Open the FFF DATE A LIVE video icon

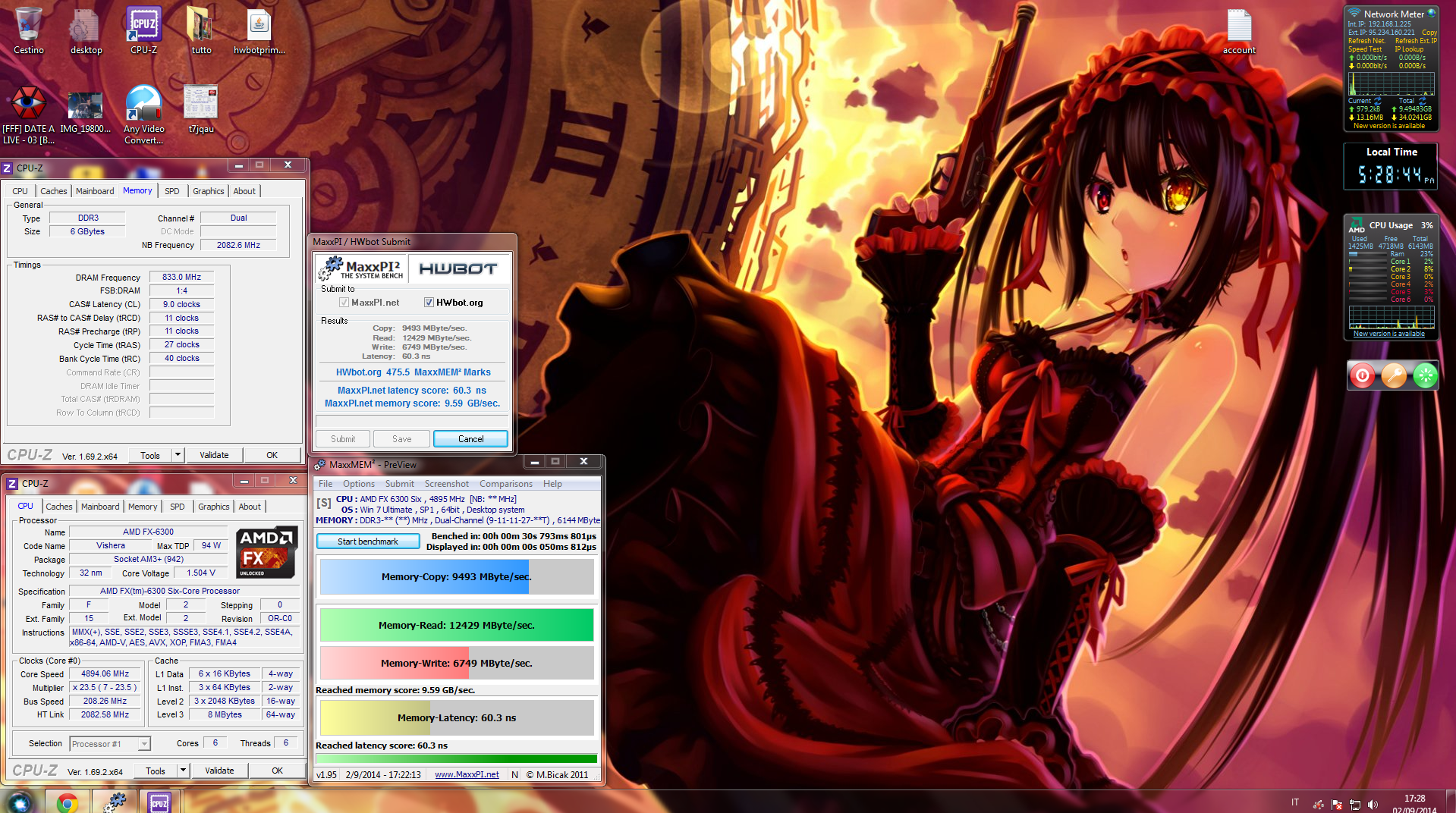(x=29, y=114)
